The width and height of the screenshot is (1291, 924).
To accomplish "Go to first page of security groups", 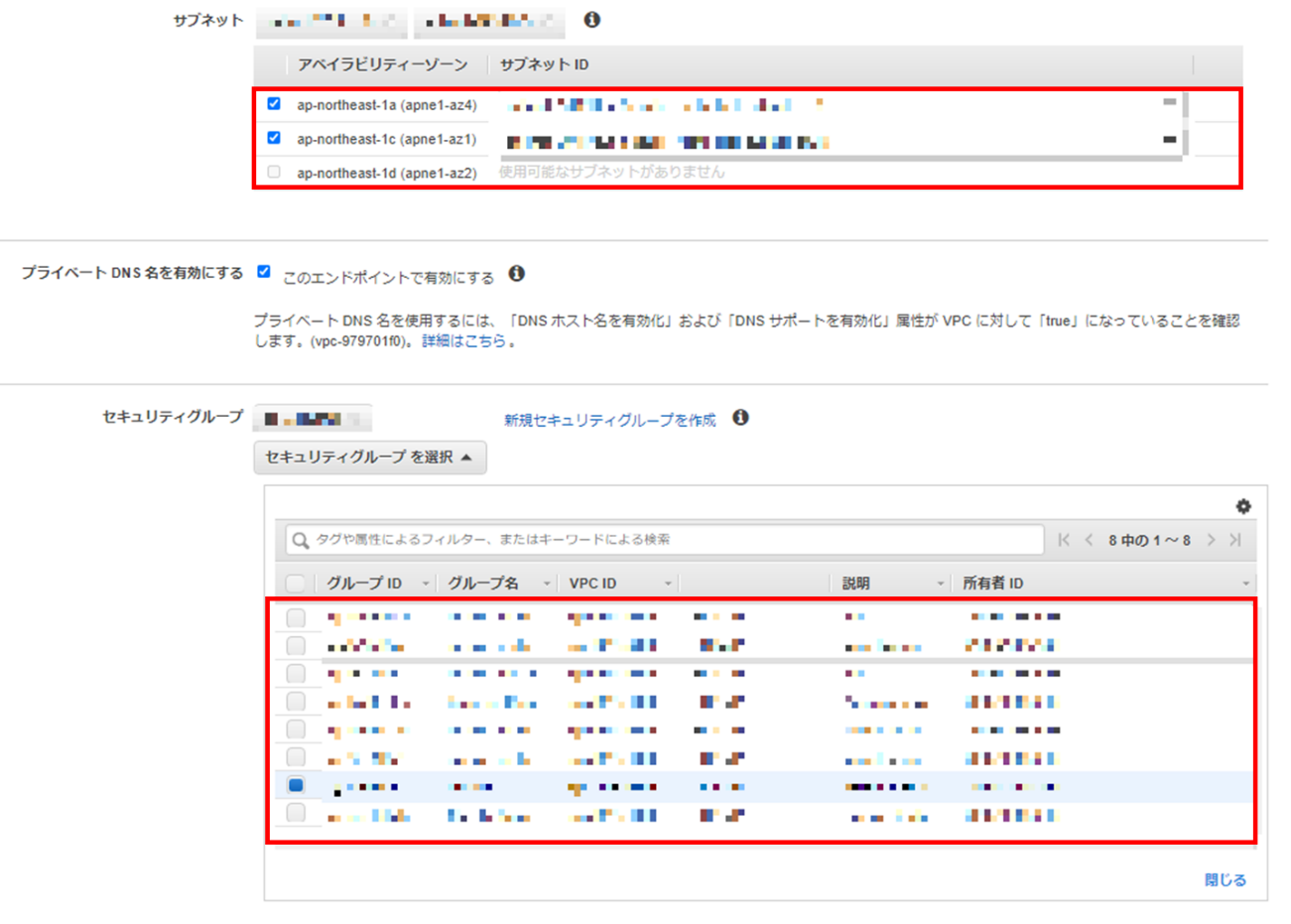I will pos(1064,540).
